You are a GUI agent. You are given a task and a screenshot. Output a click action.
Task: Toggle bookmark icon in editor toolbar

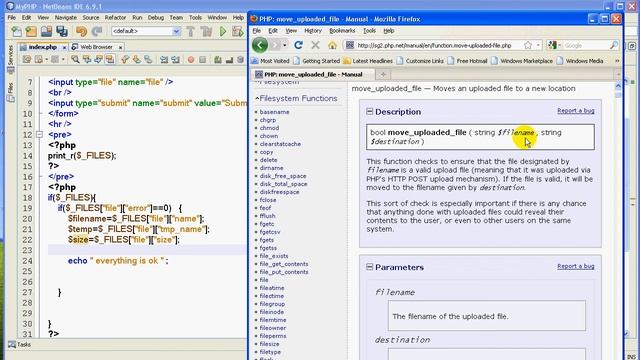[x=148, y=60]
